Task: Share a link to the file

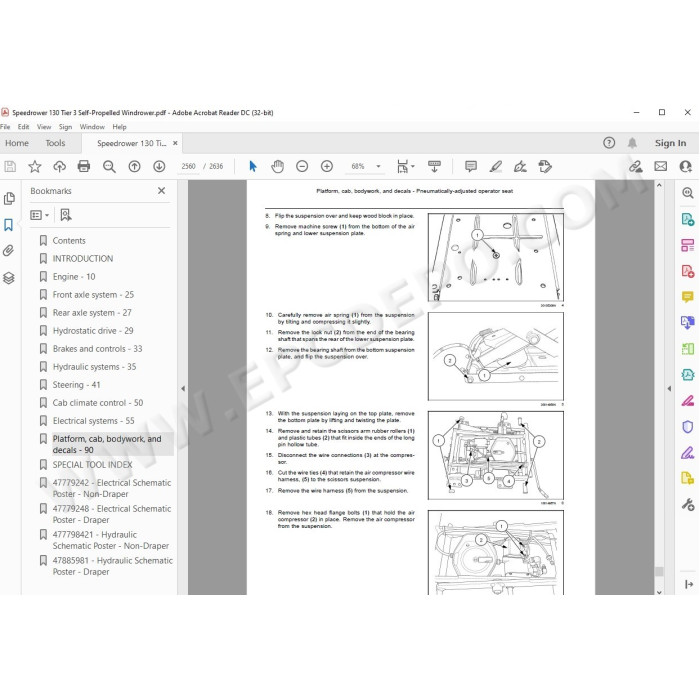Action: (635, 167)
